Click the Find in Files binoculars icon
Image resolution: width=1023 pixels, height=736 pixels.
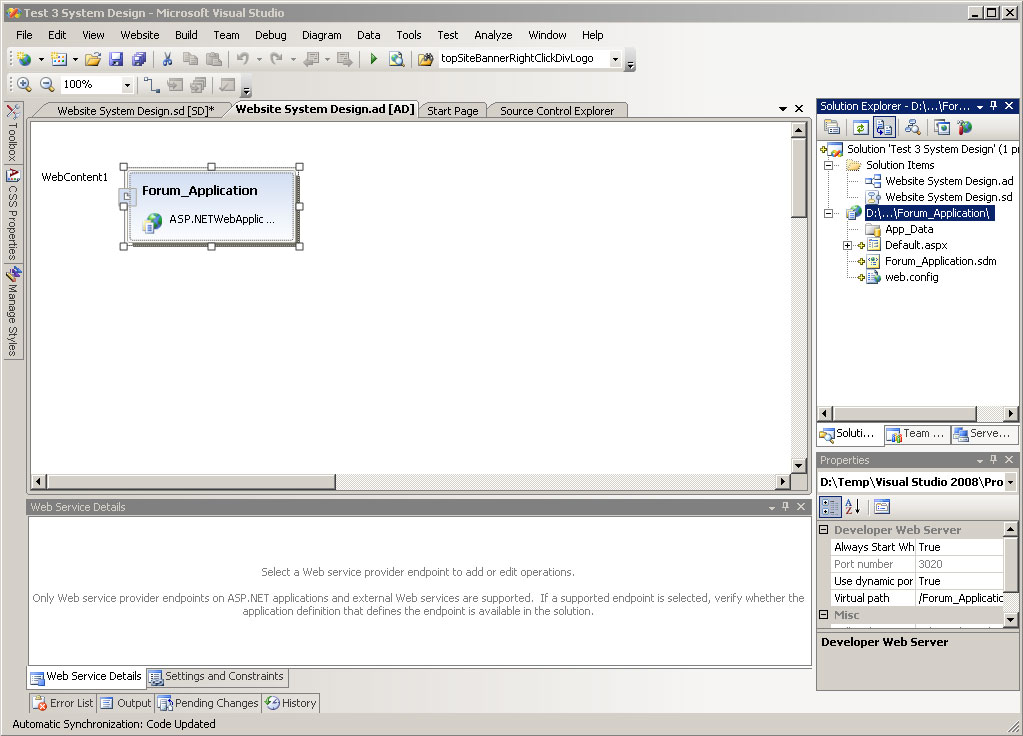click(425, 59)
